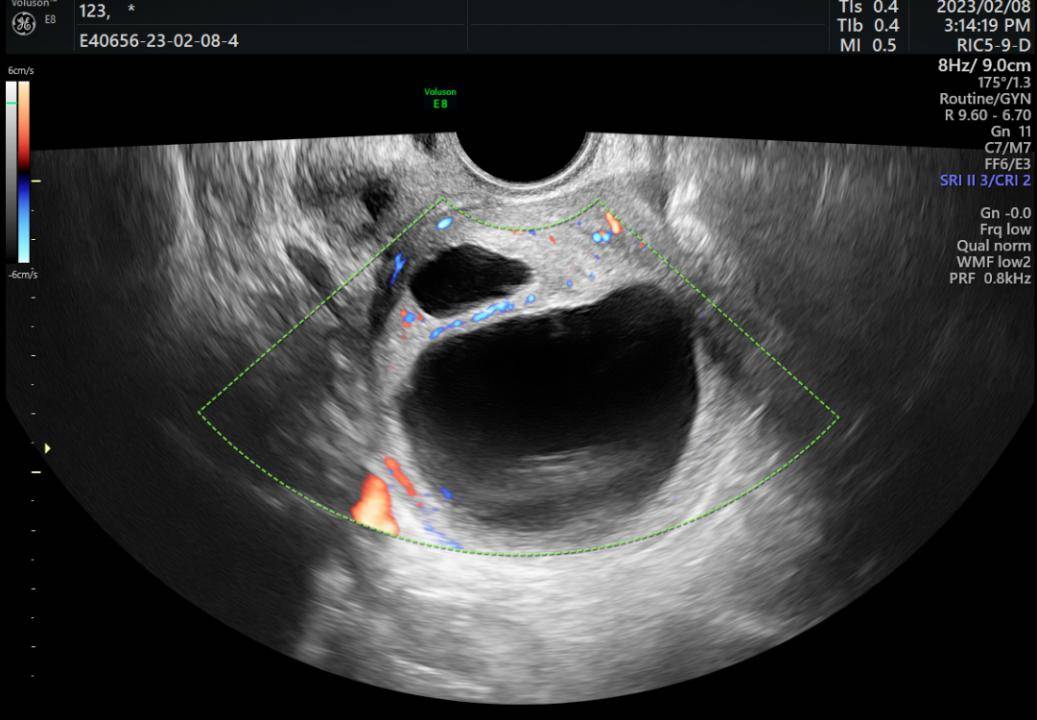Screen dimensions: 1037x720
Task: Click the smaller upper cyst in the image
Action: click(x=468, y=278)
